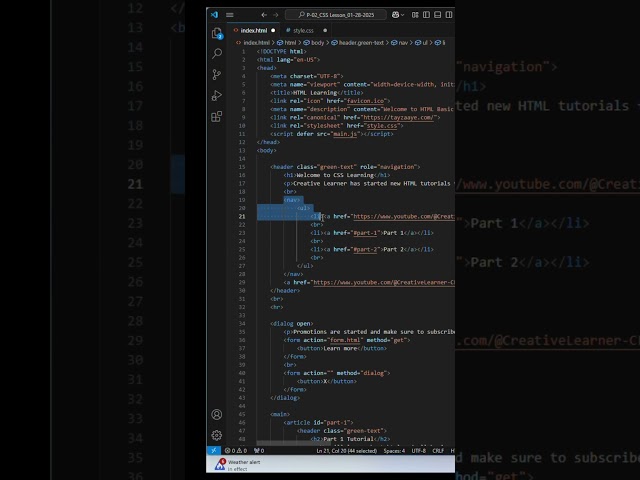This screenshot has height=480, width=640.
Task: Click ul in the breadcrumb
Action: pyautogui.click(x=425, y=42)
